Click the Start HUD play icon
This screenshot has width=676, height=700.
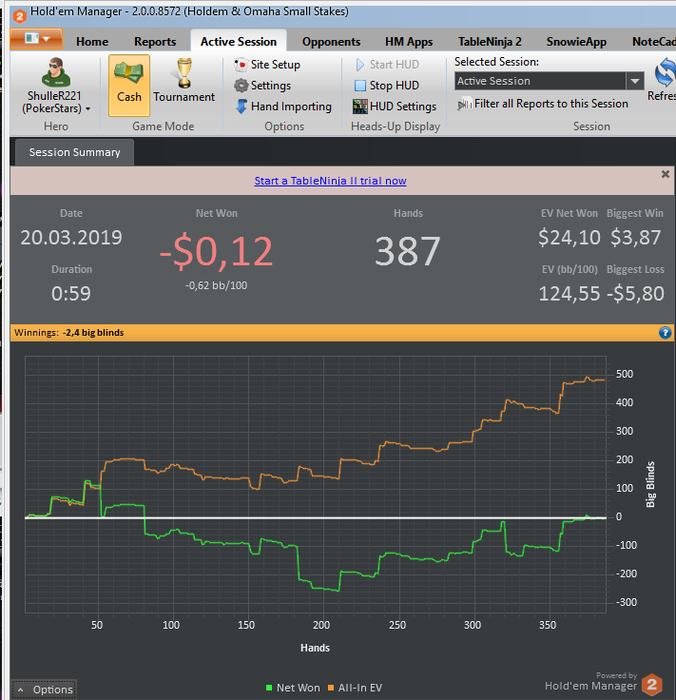(x=359, y=65)
